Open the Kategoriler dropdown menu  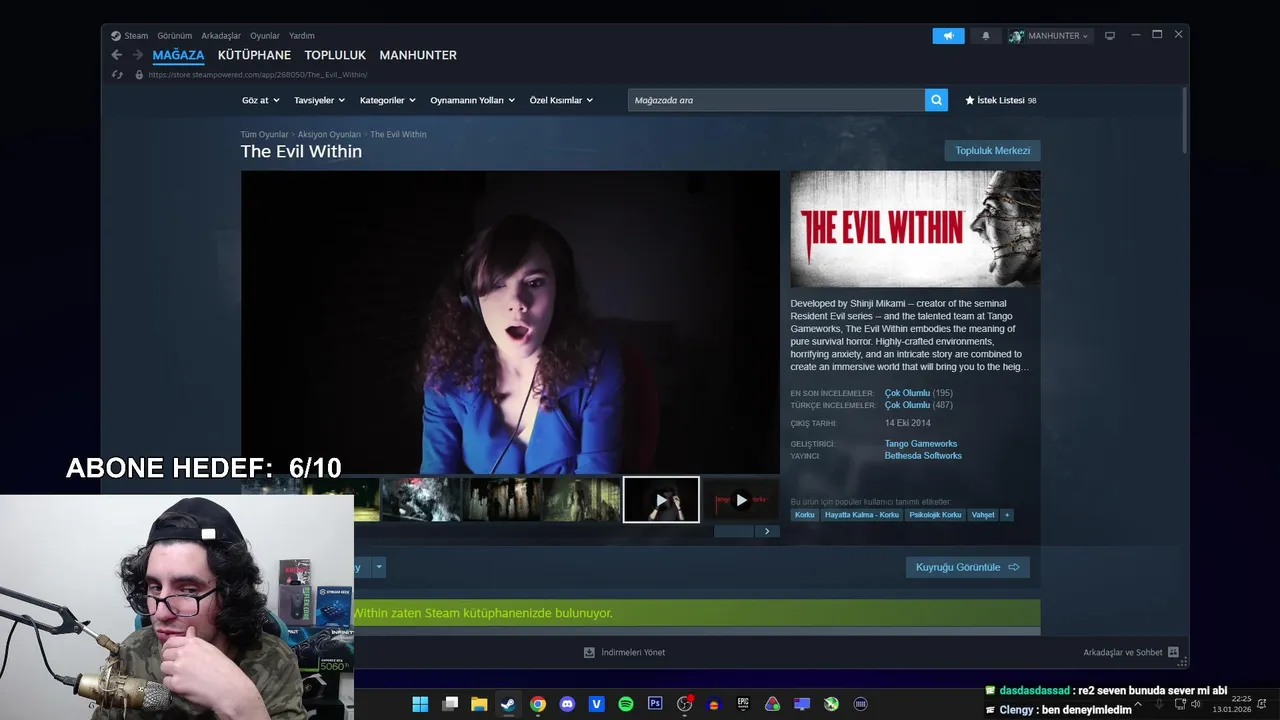tap(388, 100)
